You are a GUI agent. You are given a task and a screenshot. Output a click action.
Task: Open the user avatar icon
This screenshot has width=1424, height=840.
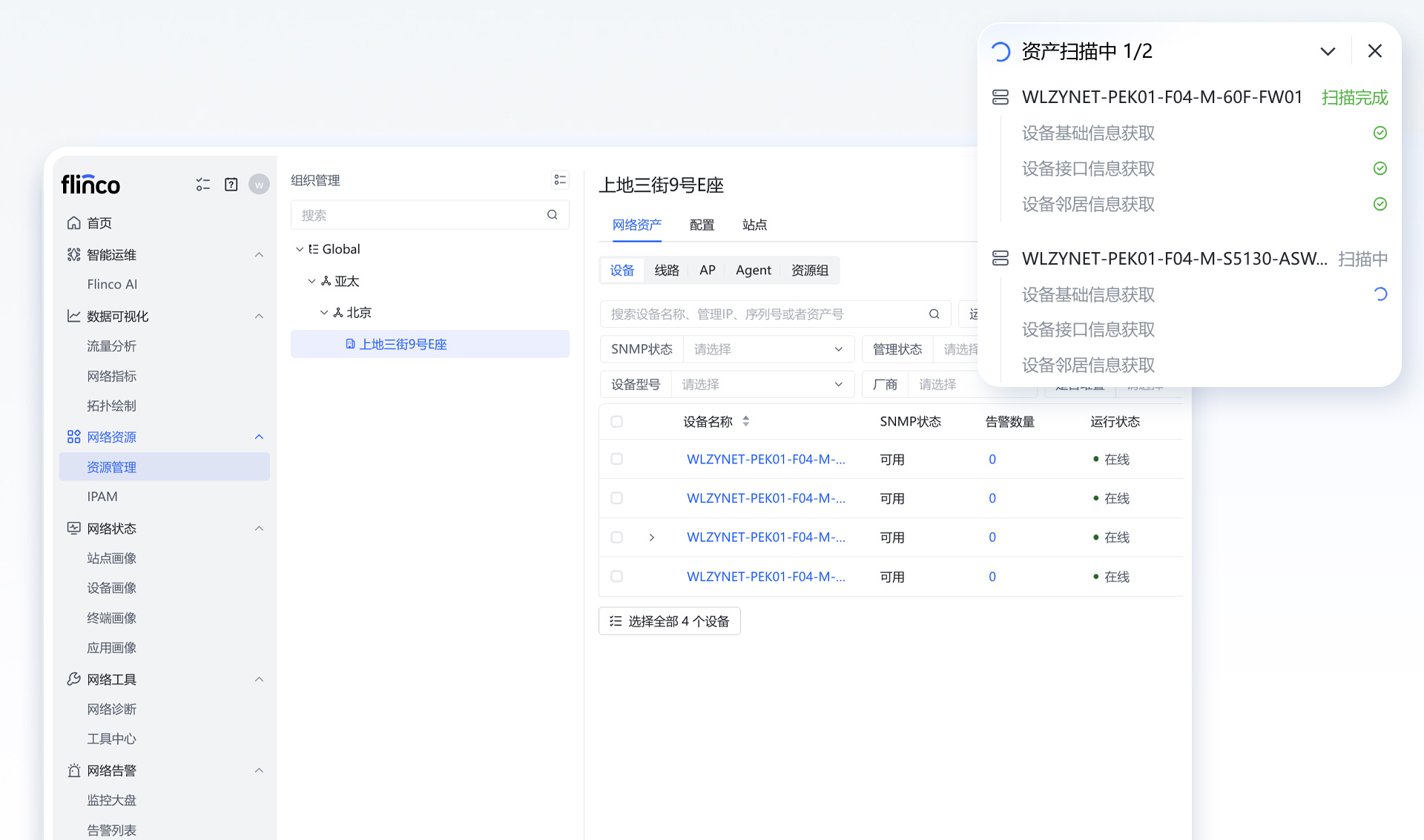[259, 185]
